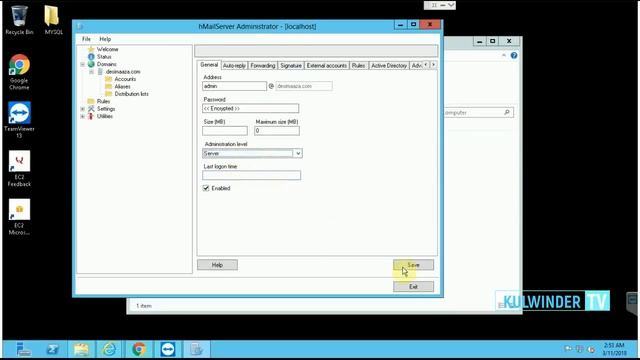The image size is (640, 360).
Task: Switch to the Rules tab
Action: click(358, 65)
